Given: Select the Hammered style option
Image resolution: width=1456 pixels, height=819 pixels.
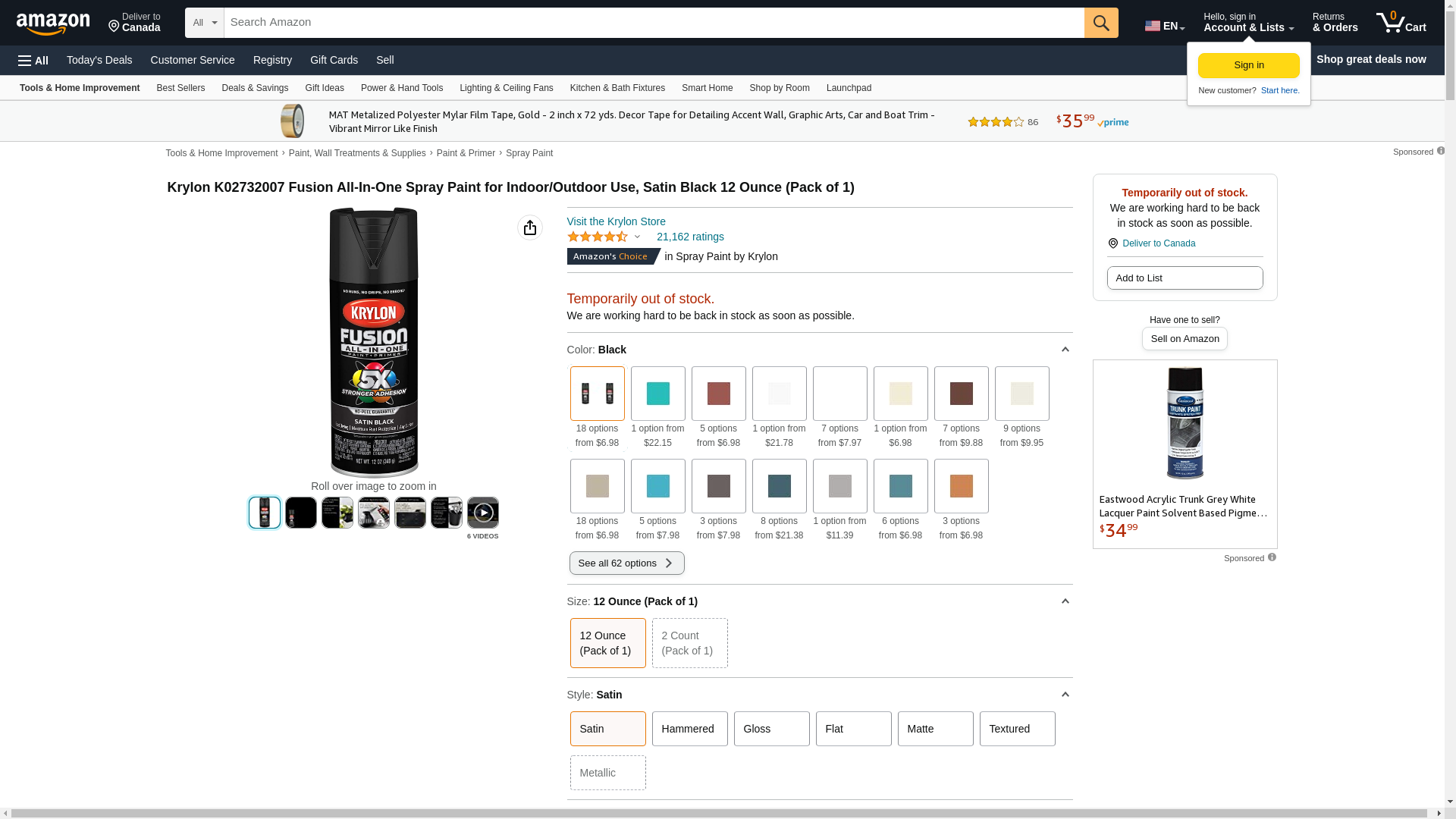Looking at the screenshot, I should 689,729.
